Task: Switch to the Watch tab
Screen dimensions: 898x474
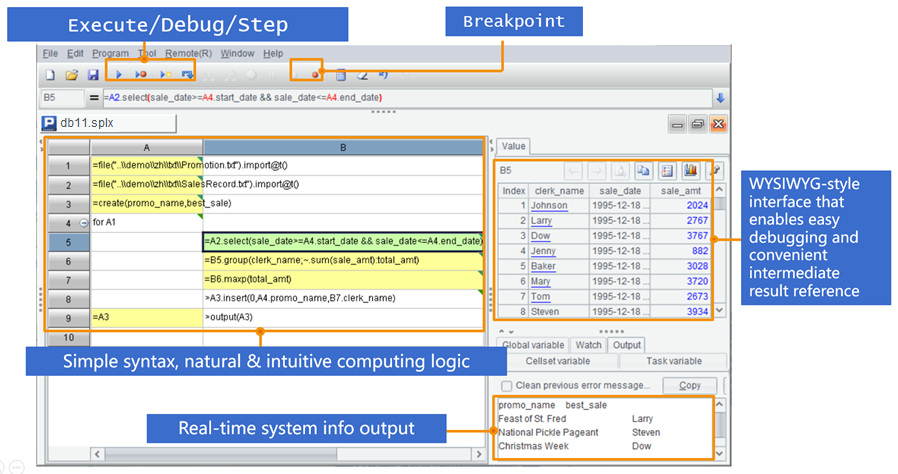Action: [589, 345]
